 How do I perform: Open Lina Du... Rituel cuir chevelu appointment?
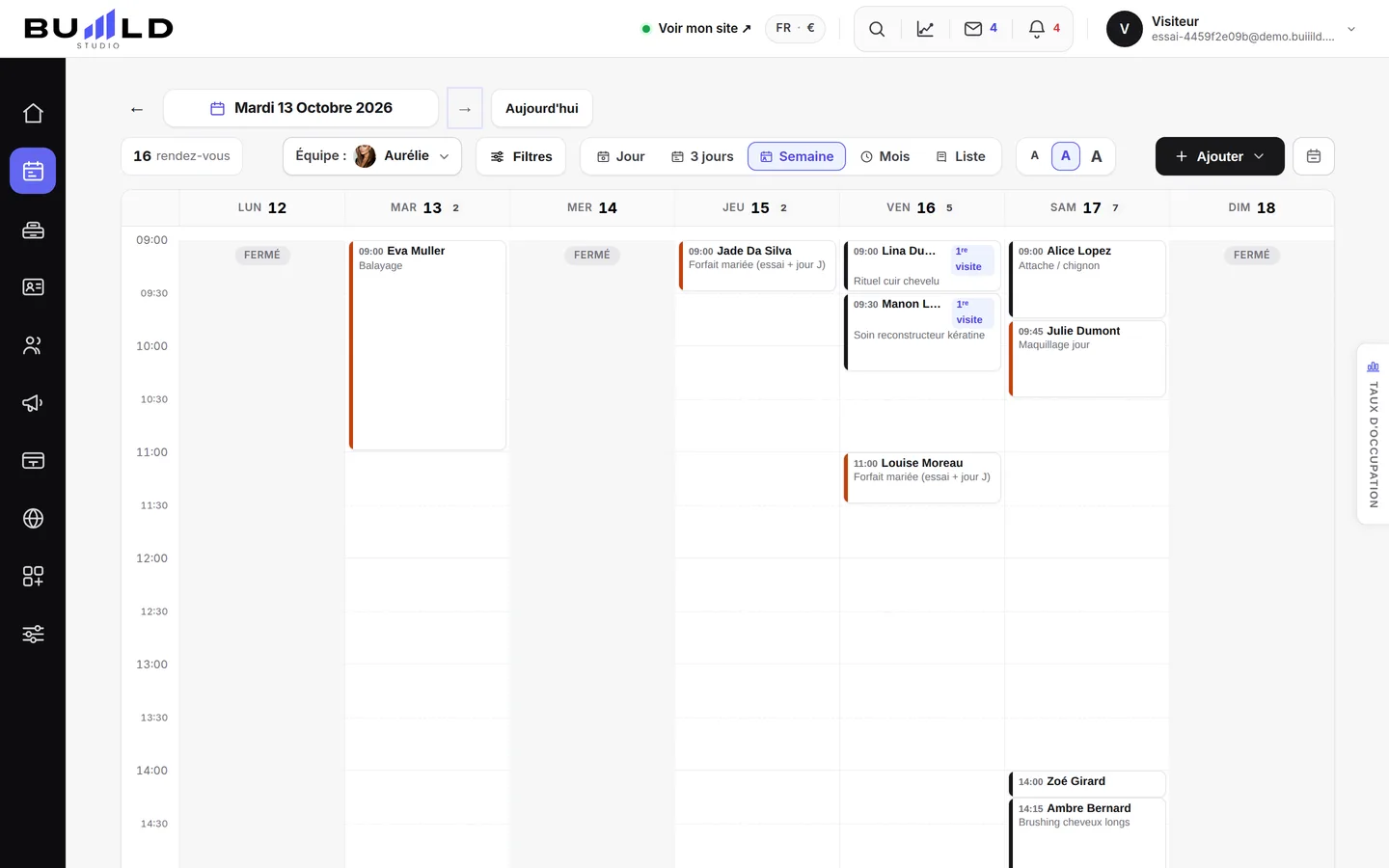[922, 265]
